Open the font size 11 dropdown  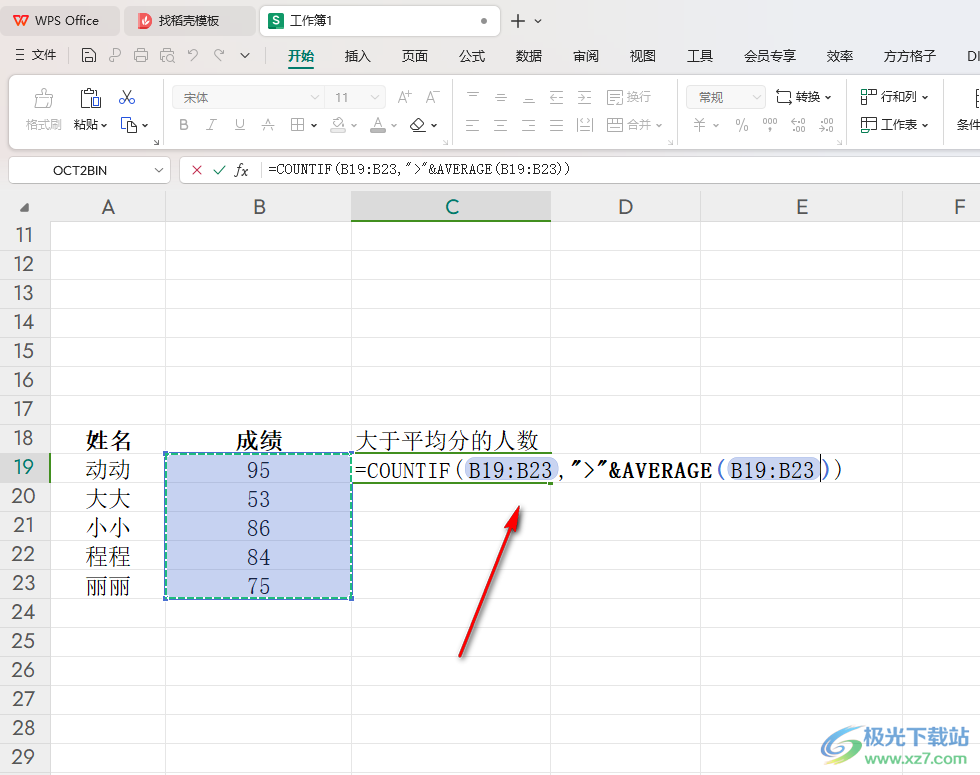[x=375, y=98]
